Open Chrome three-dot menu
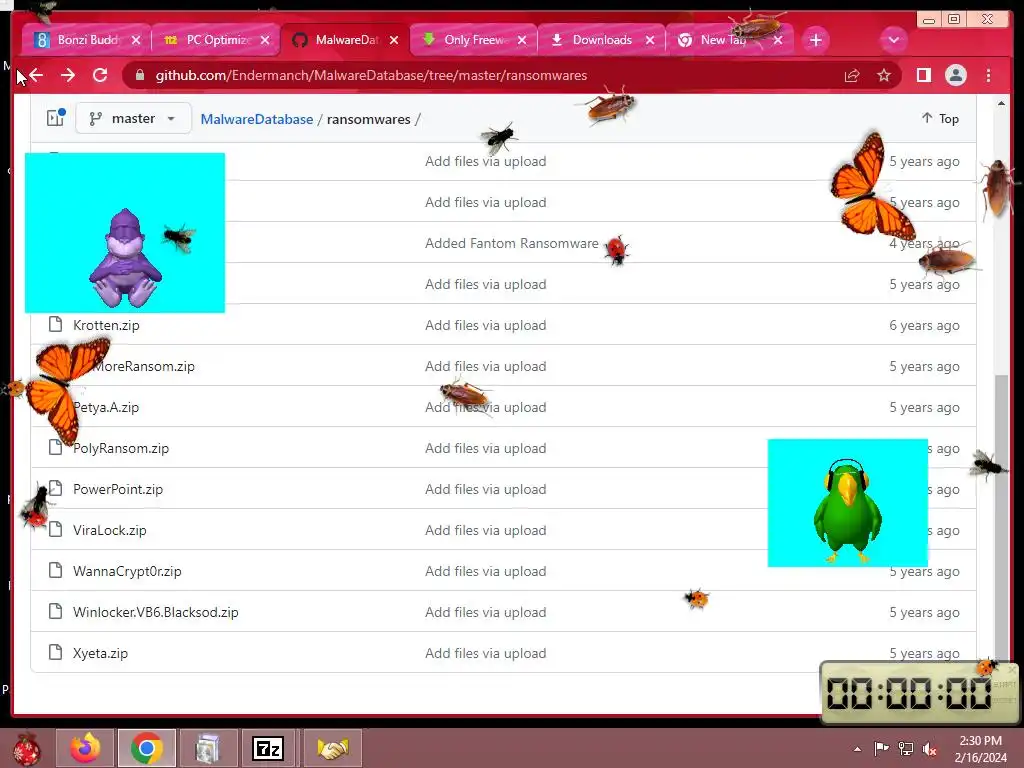The width and height of the screenshot is (1024, 768). click(x=988, y=75)
